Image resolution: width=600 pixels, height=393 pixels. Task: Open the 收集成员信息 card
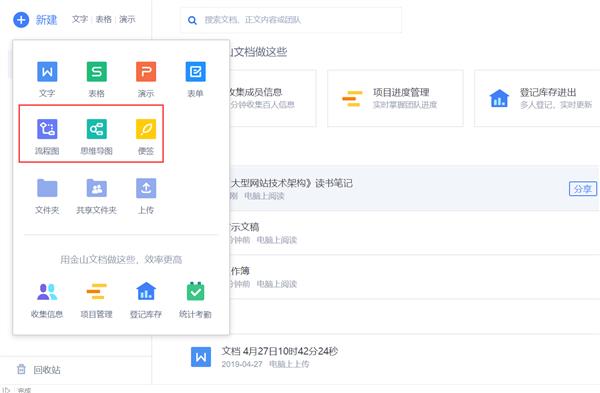click(x=273, y=98)
